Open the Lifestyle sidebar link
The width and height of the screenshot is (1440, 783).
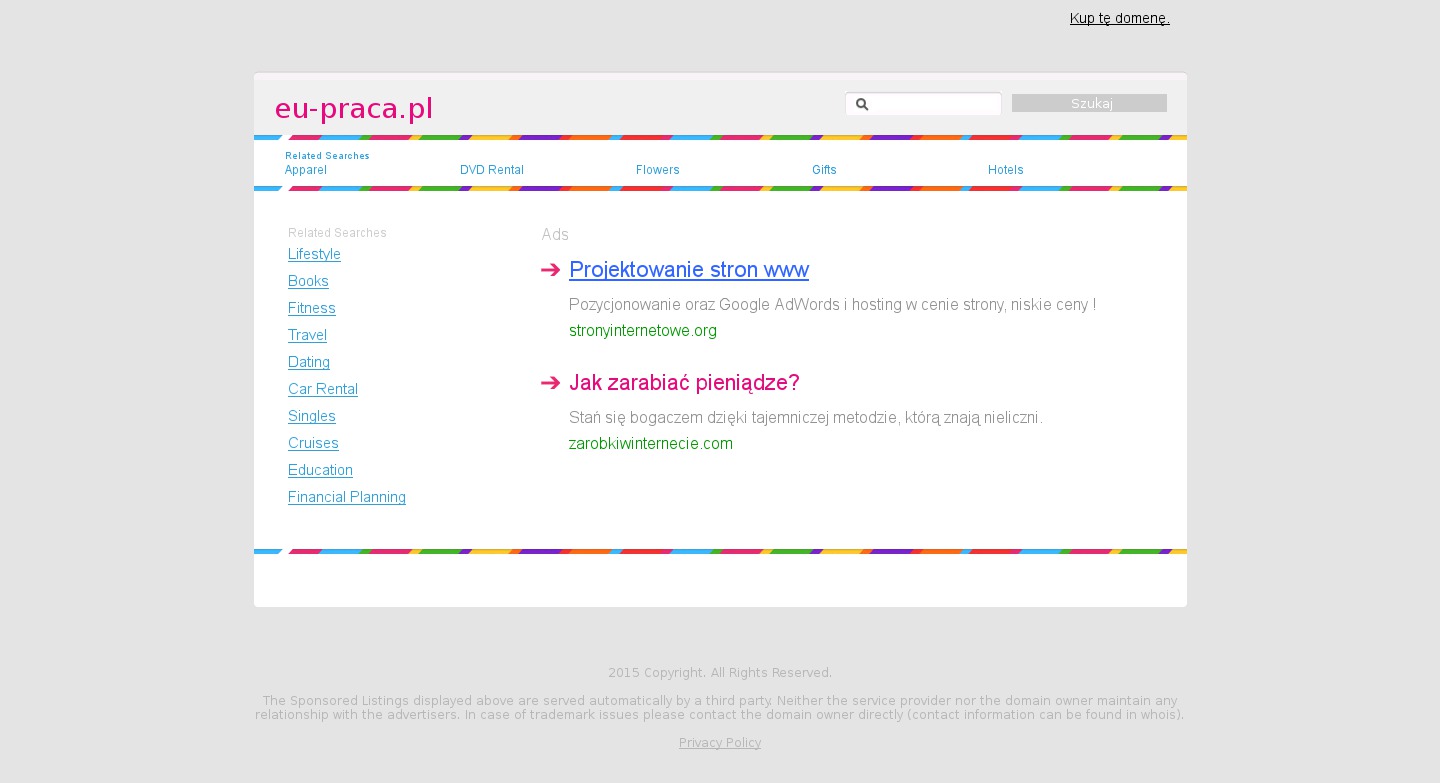(x=314, y=254)
